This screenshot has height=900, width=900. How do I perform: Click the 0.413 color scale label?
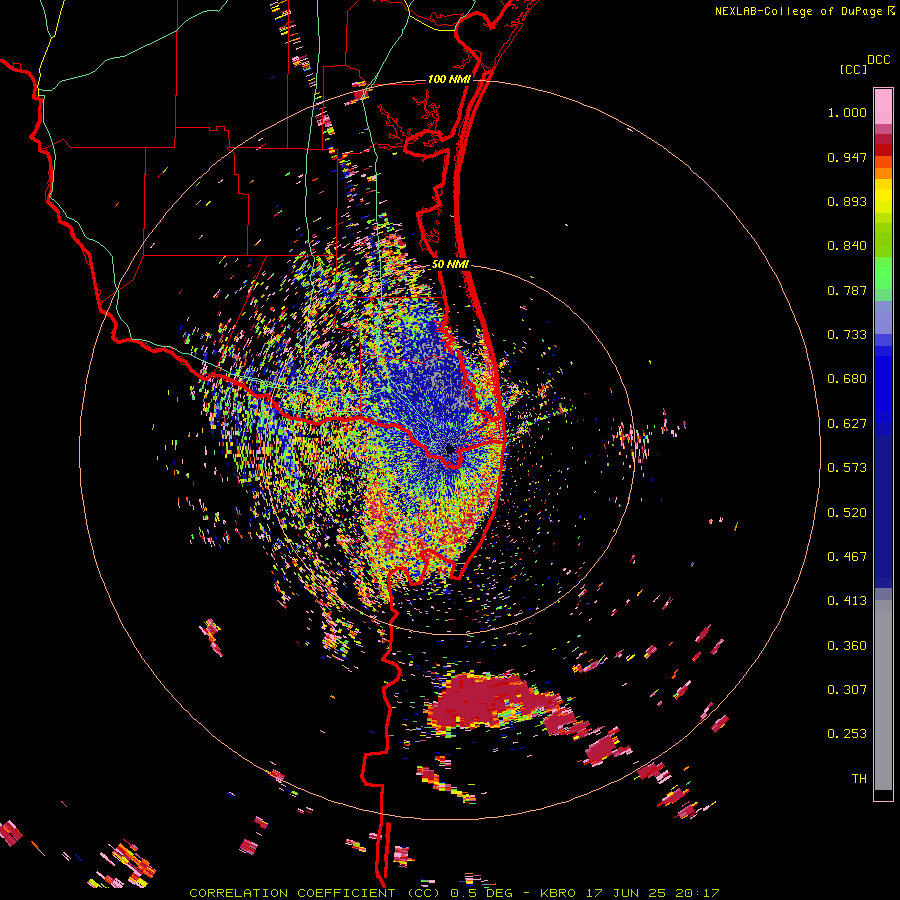pos(847,601)
